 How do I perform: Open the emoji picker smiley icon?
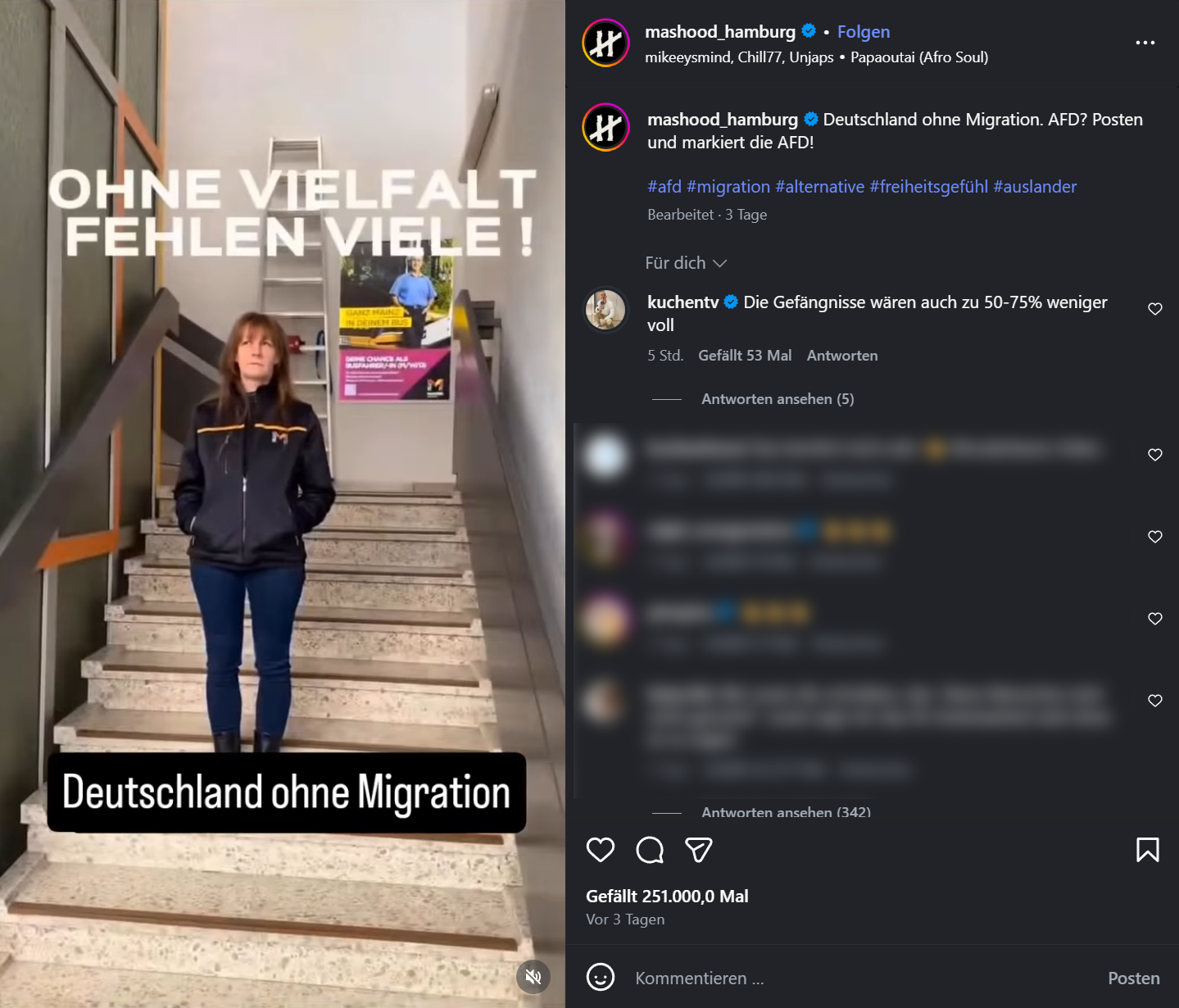(x=601, y=977)
